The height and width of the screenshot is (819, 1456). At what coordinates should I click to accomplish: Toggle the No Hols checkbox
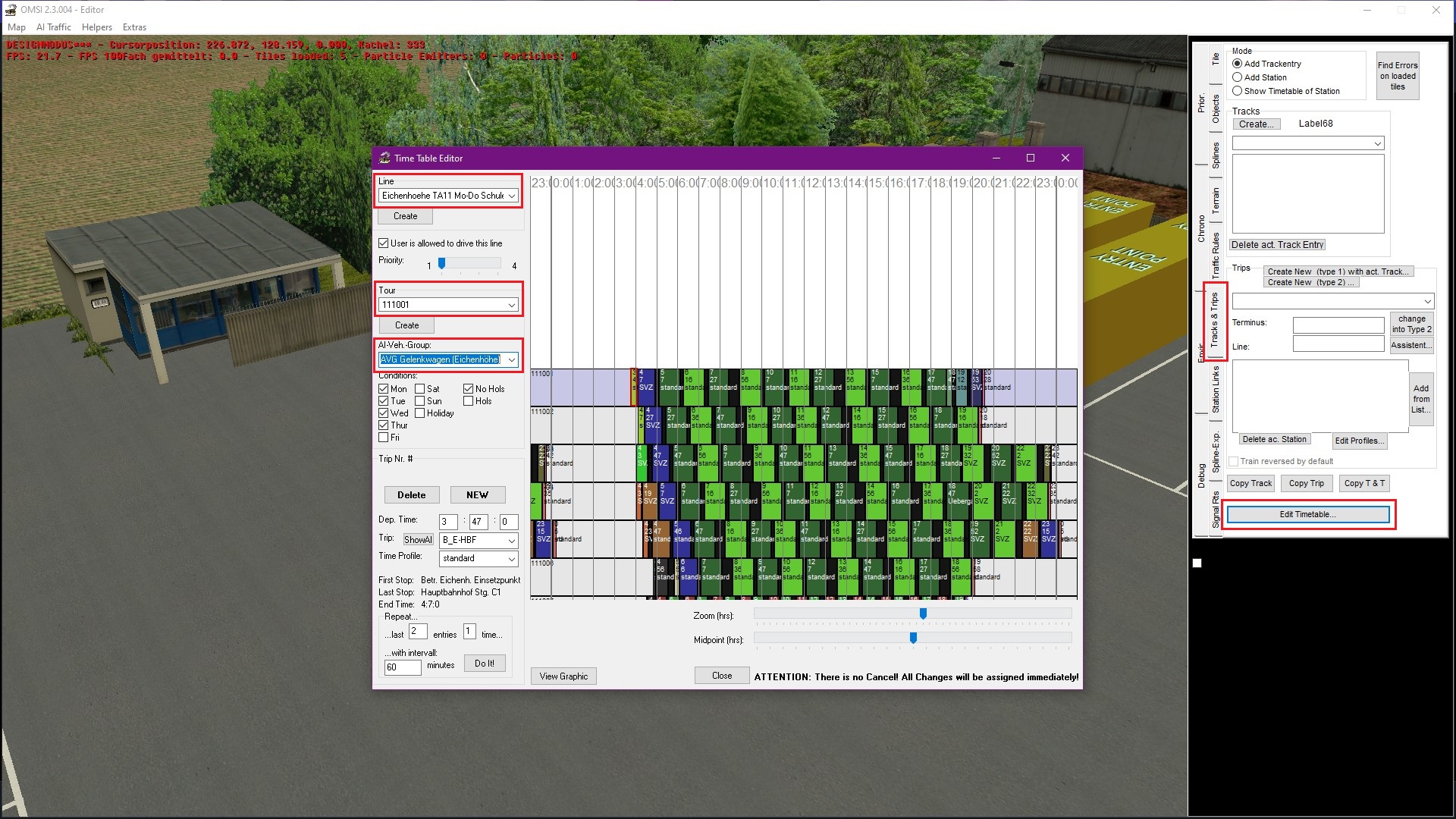click(469, 389)
